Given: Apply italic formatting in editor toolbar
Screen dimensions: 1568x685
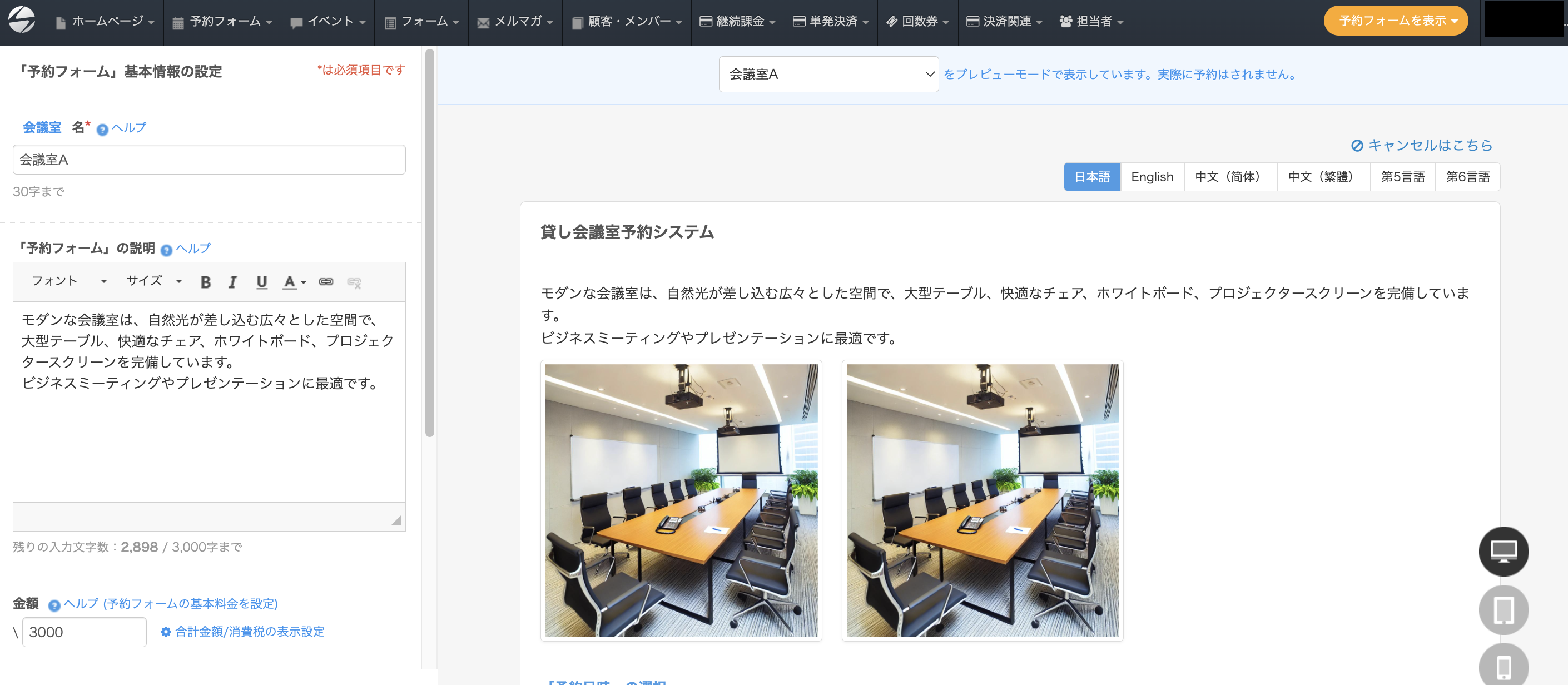Looking at the screenshot, I should click(x=232, y=282).
